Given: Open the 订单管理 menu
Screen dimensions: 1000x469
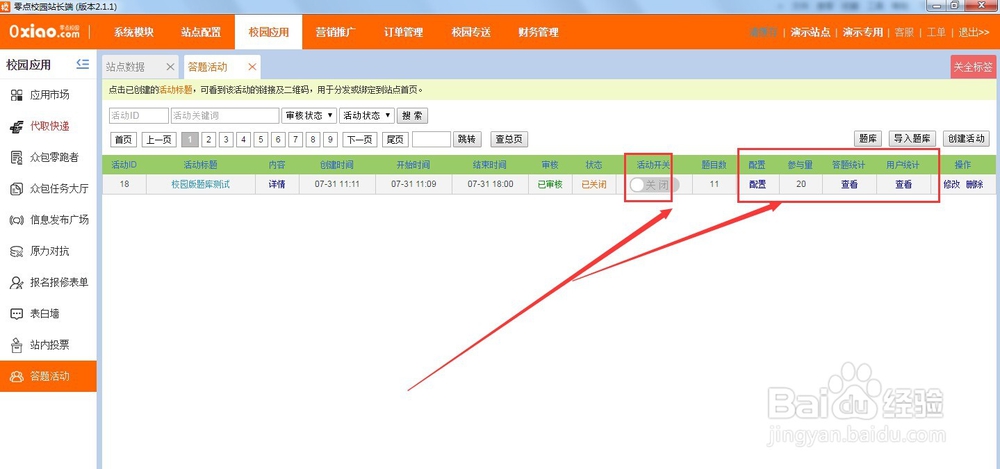Looking at the screenshot, I should (x=403, y=32).
